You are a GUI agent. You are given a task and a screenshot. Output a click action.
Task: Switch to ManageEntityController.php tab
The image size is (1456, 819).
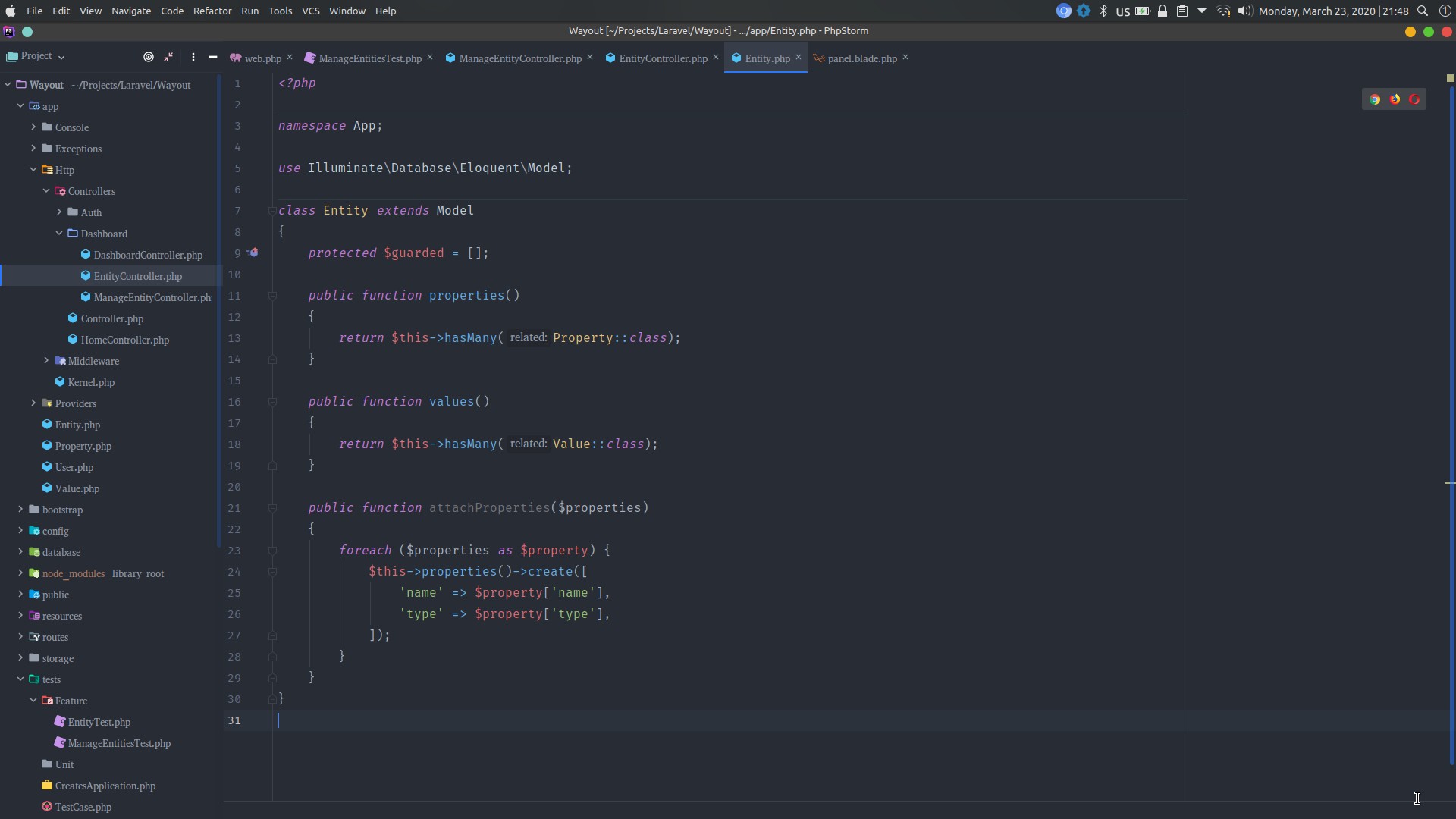tap(519, 58)
